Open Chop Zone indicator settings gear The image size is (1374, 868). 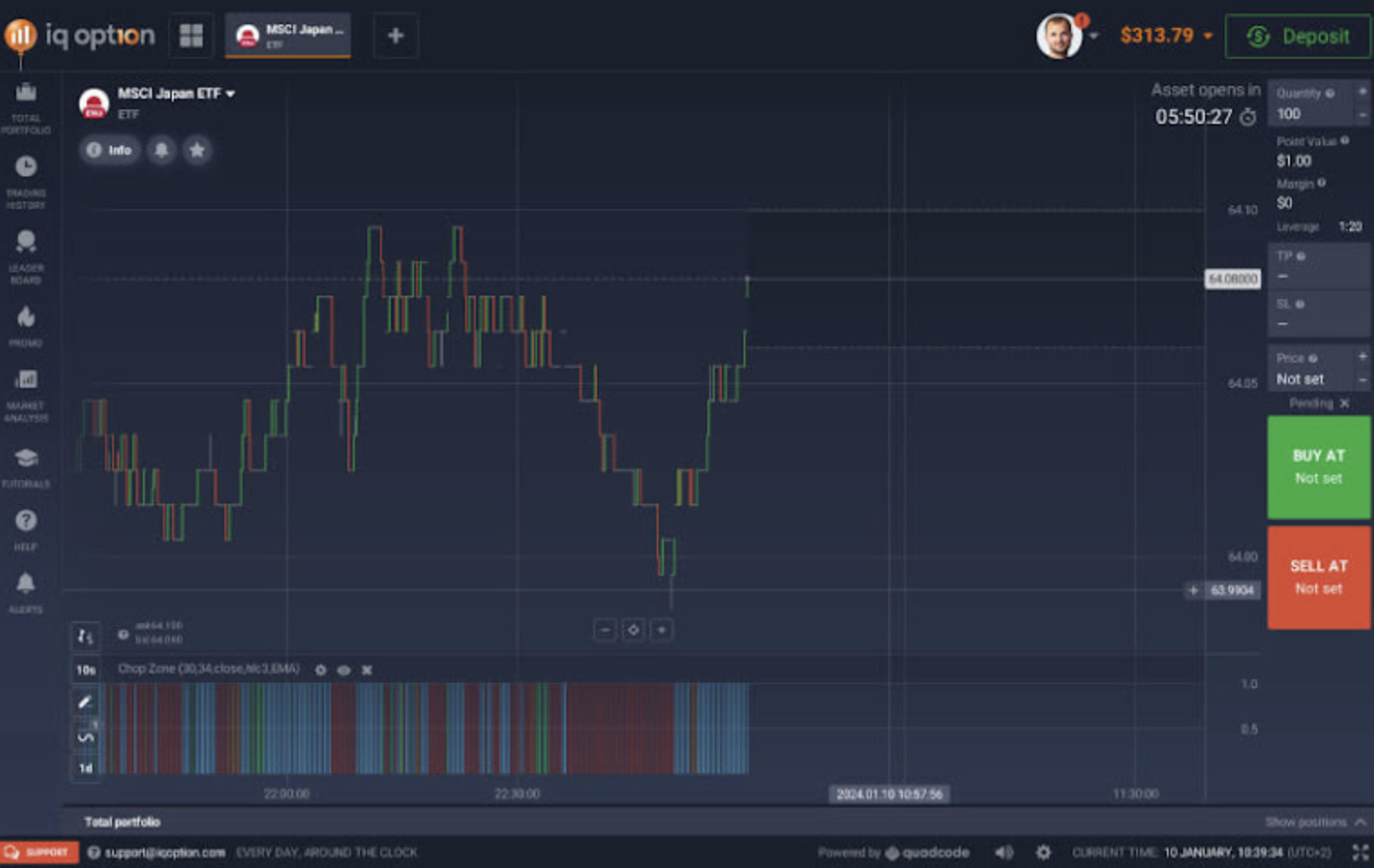point(321,670)
